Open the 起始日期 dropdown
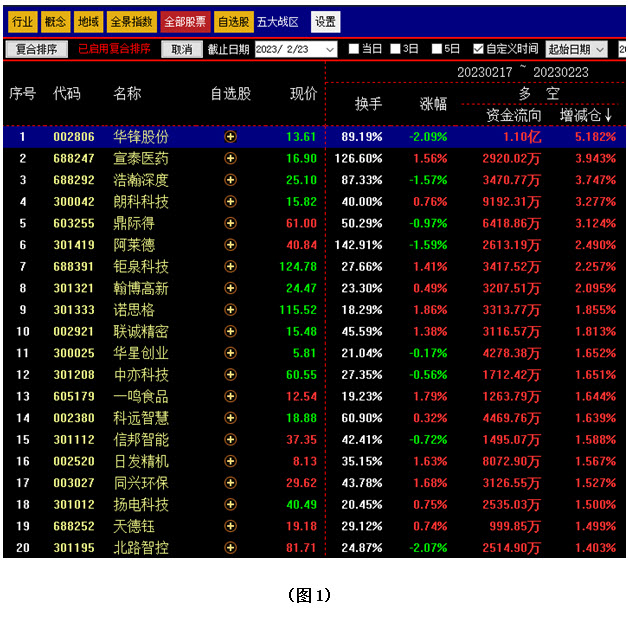 pos(577,50)
